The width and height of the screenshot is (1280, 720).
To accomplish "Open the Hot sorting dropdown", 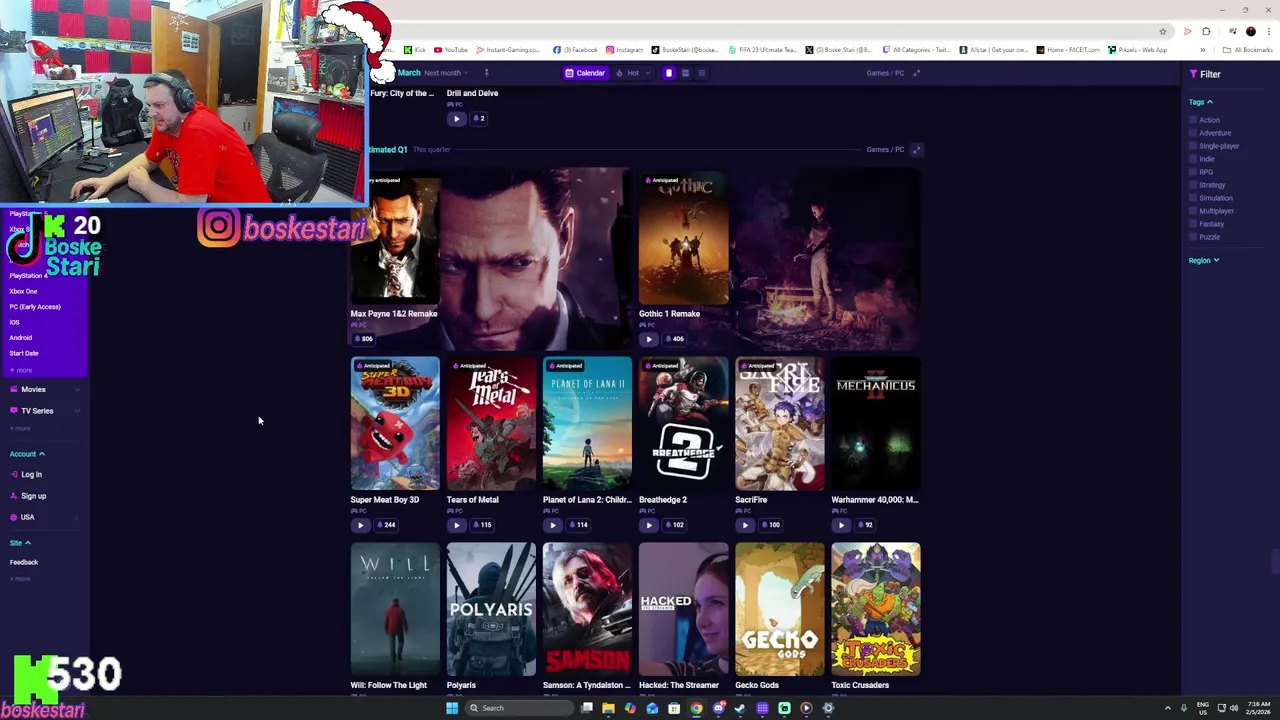I will click(x=633, y=73).
